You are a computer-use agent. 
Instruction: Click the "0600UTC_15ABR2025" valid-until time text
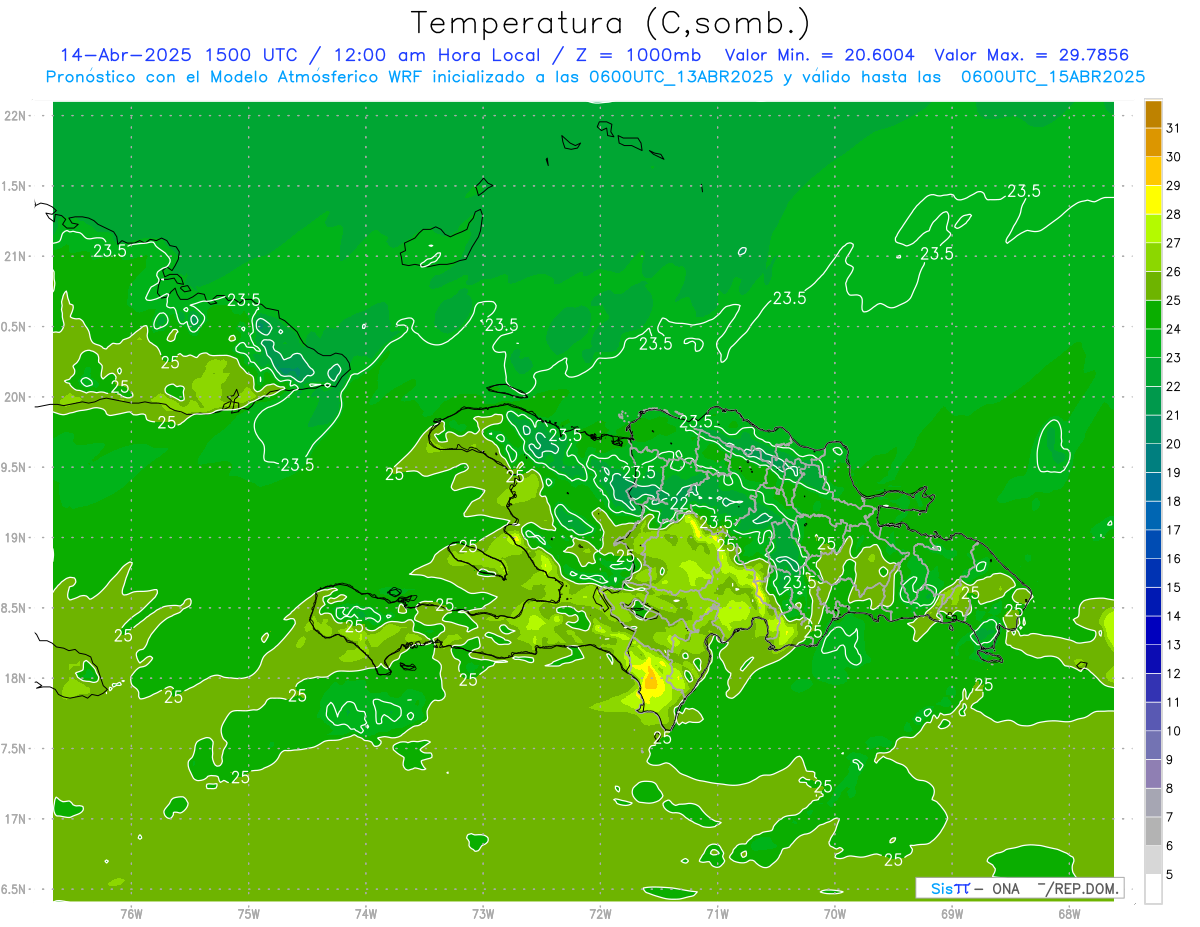(1053, 77)
